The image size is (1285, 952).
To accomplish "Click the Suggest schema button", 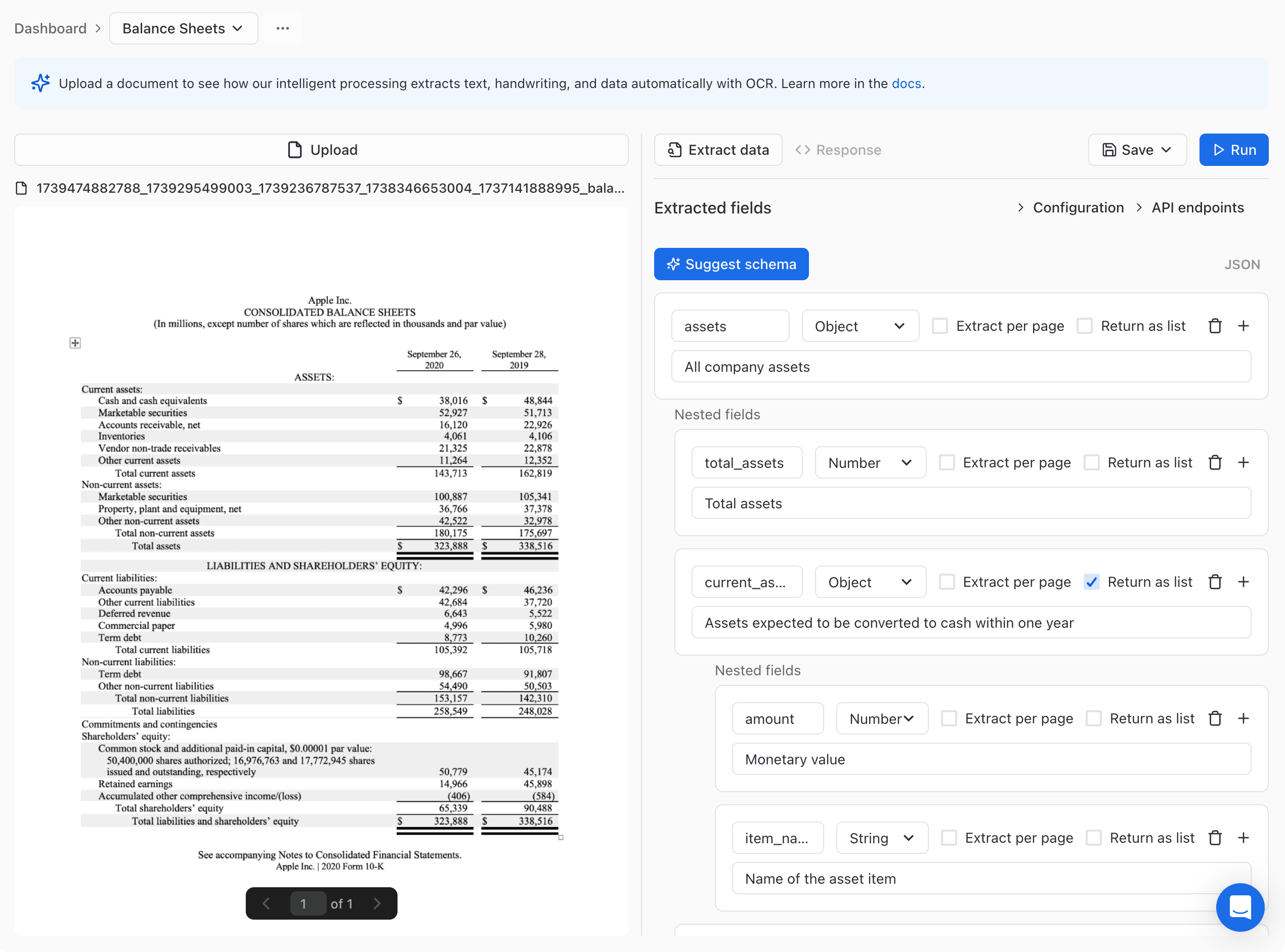I will tap(731, 264).
